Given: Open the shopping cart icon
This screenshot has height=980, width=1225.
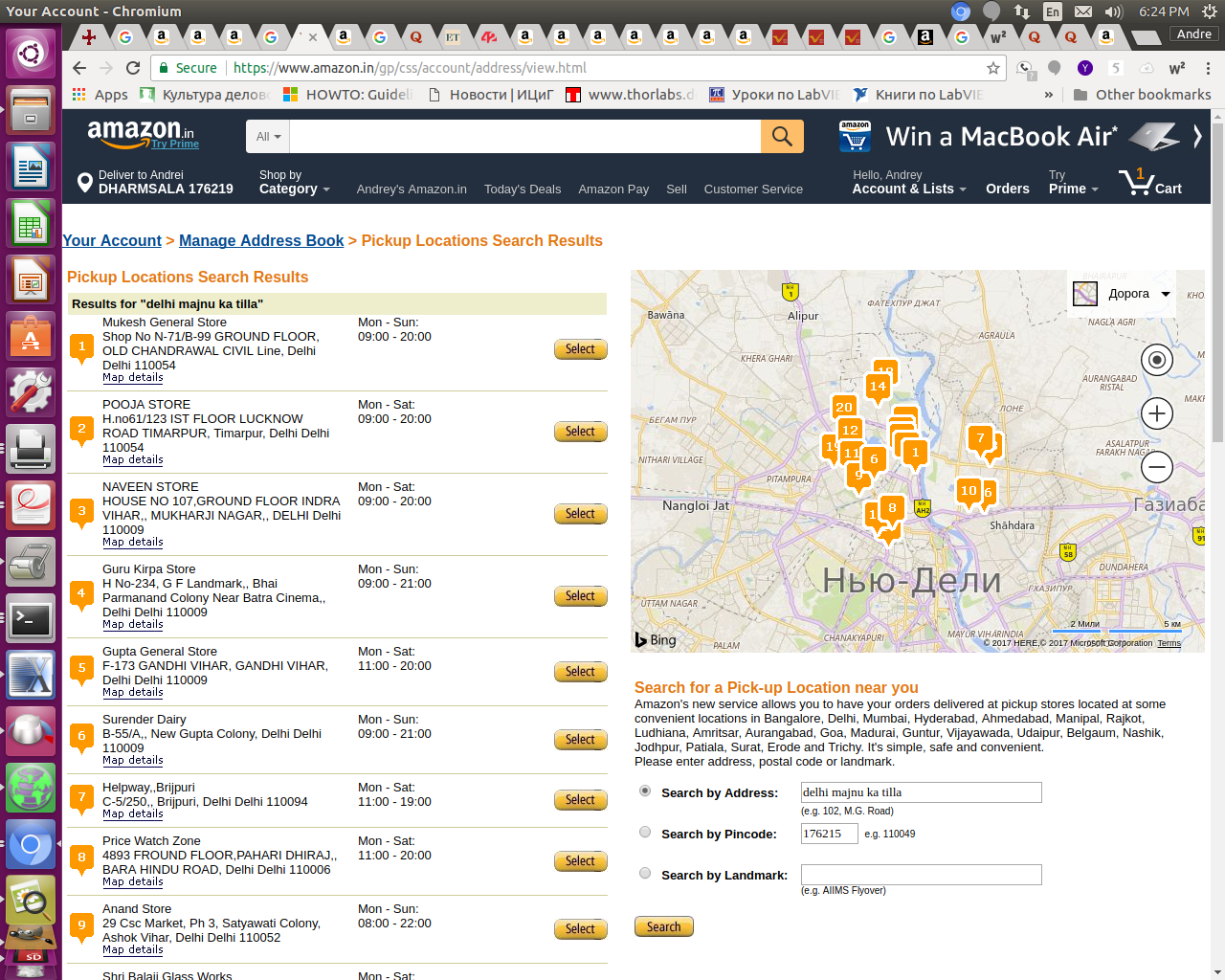Looking at the screenshot, I should pyautogui.click(x=1149, y=182).
